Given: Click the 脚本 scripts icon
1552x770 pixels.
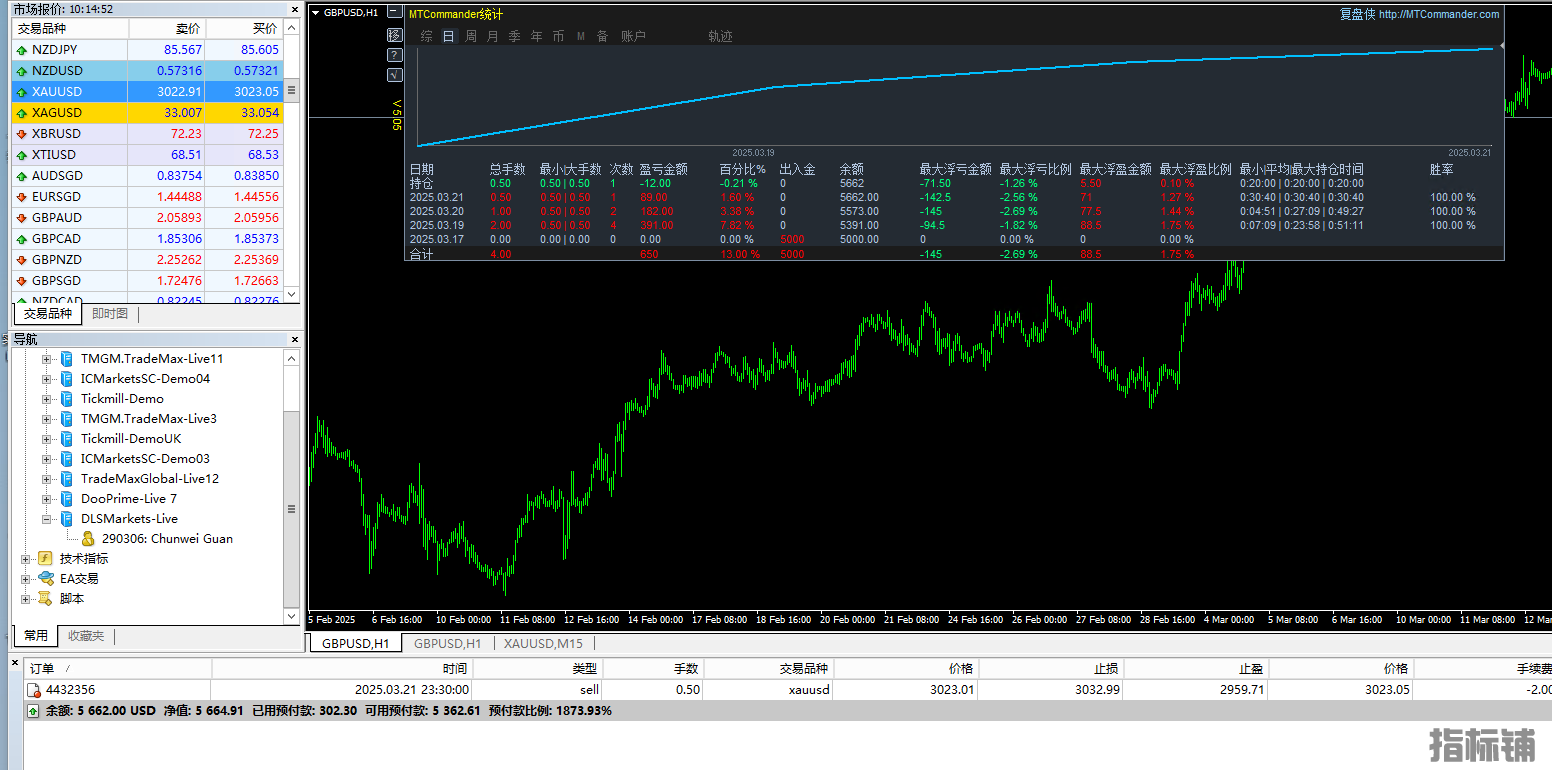Looking at the screenshot, I should click(45, 598).
